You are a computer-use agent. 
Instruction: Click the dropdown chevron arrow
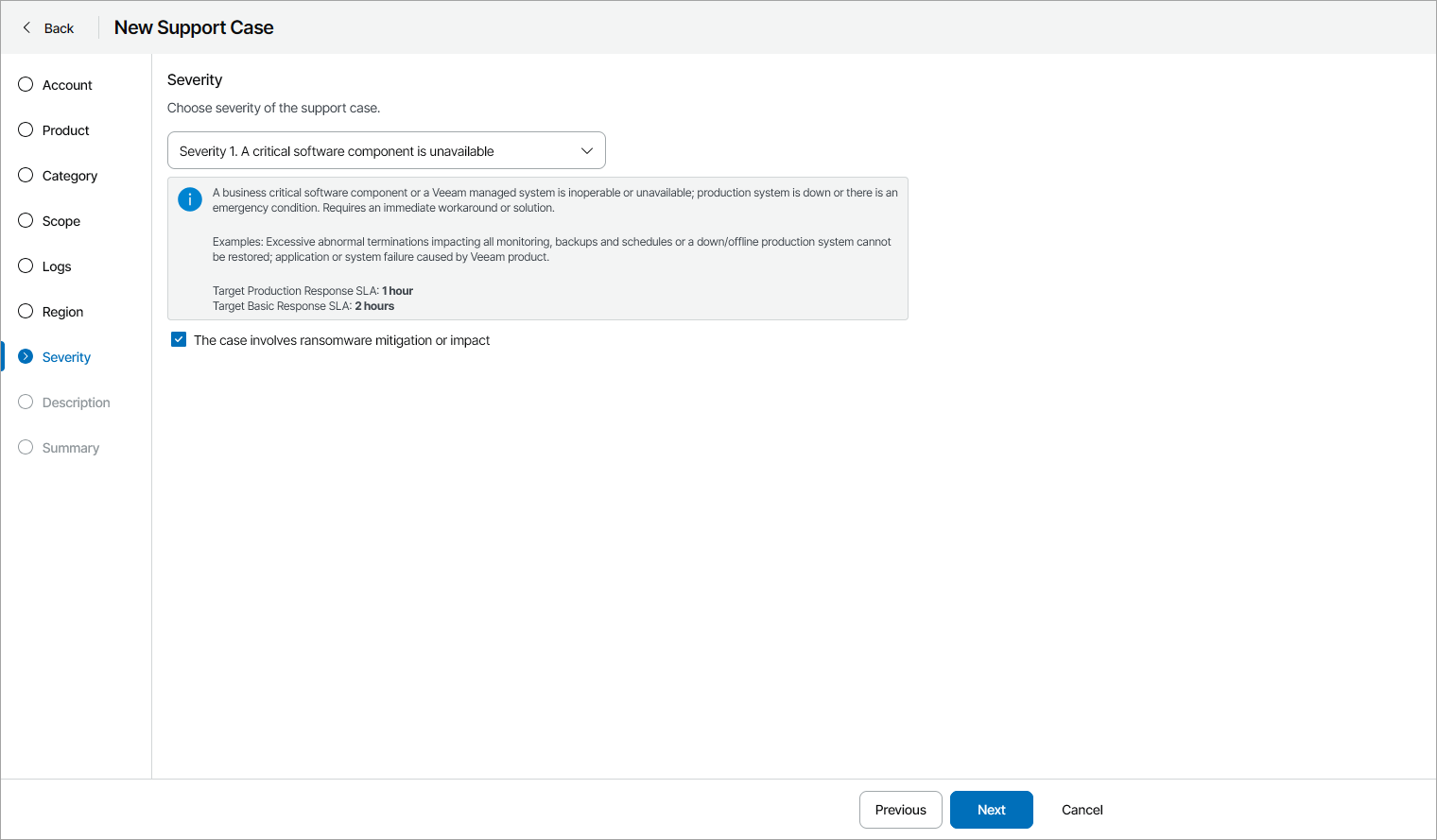tap(587, 151)
